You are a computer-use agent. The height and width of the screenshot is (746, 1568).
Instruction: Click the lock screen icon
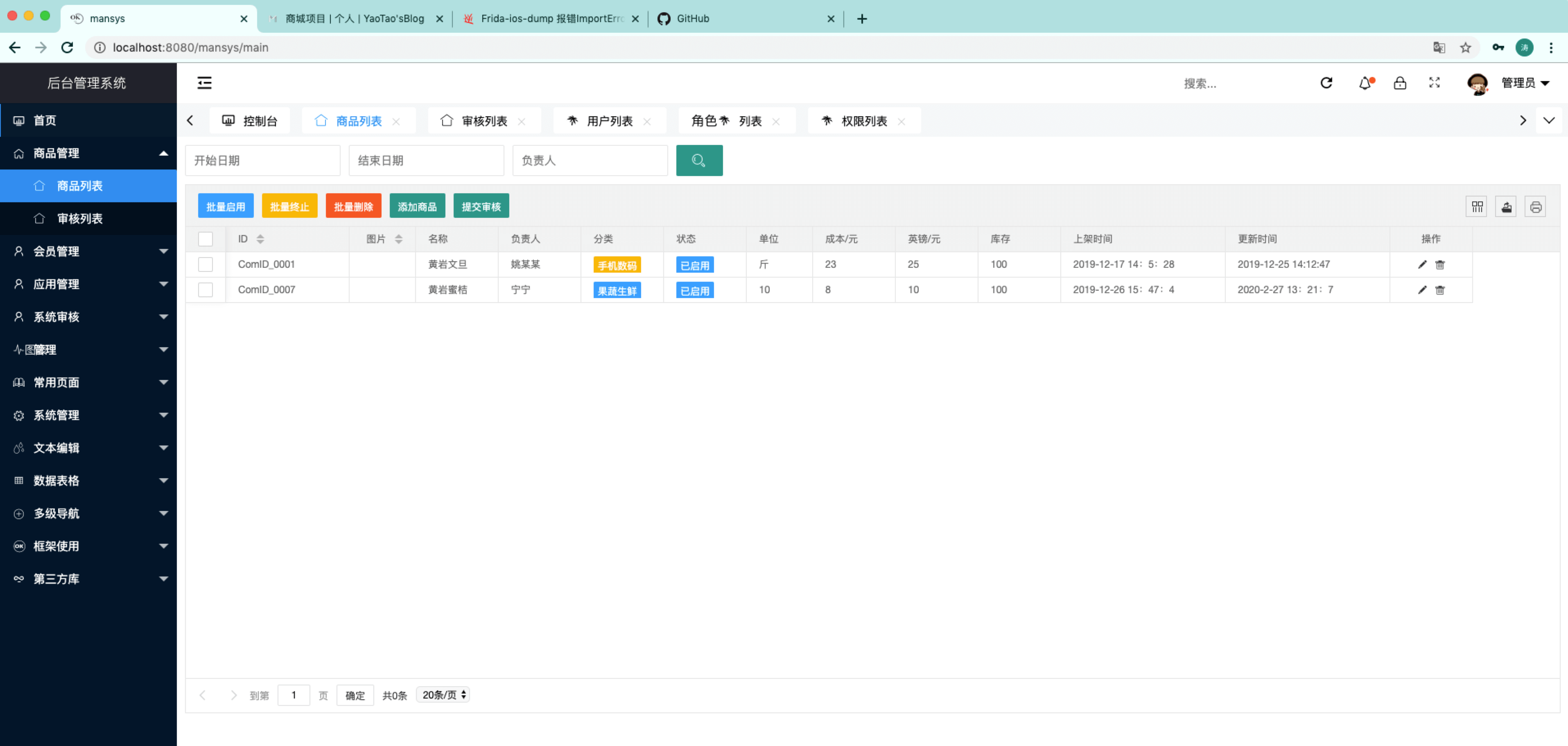[x=1400, y=83]
